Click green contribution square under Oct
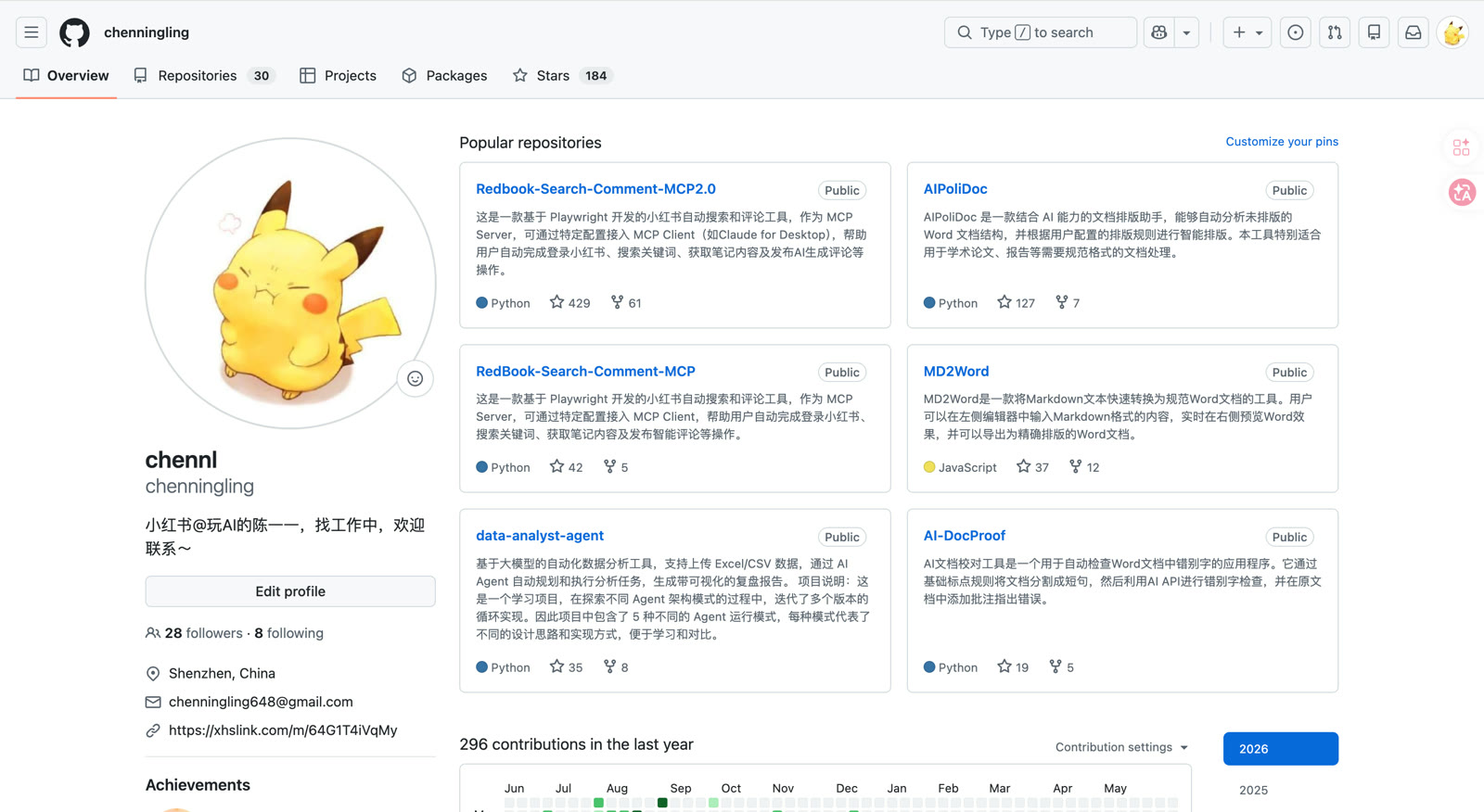 pos(713,803)
